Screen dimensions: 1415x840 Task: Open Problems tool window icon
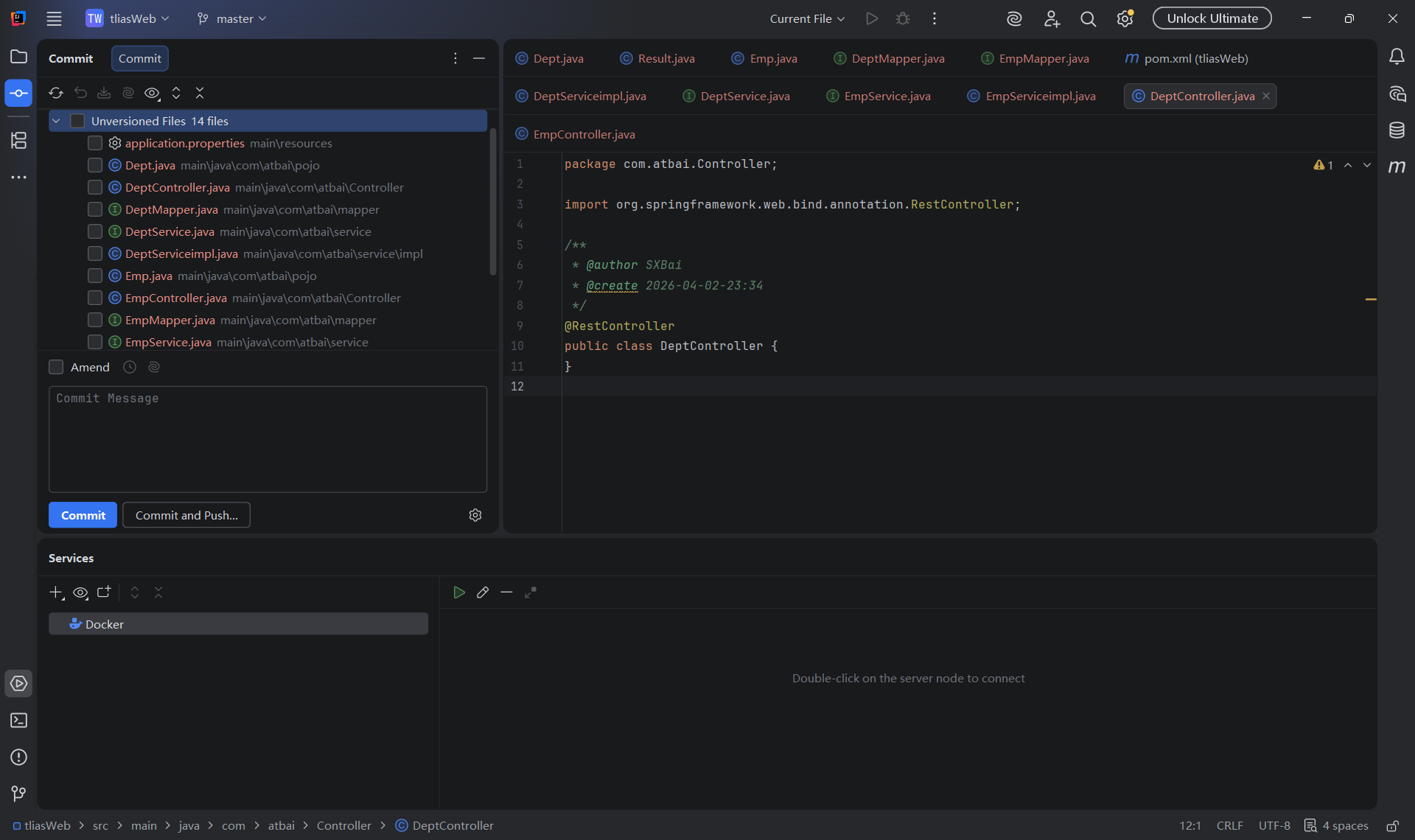click(x=18, y=757)
